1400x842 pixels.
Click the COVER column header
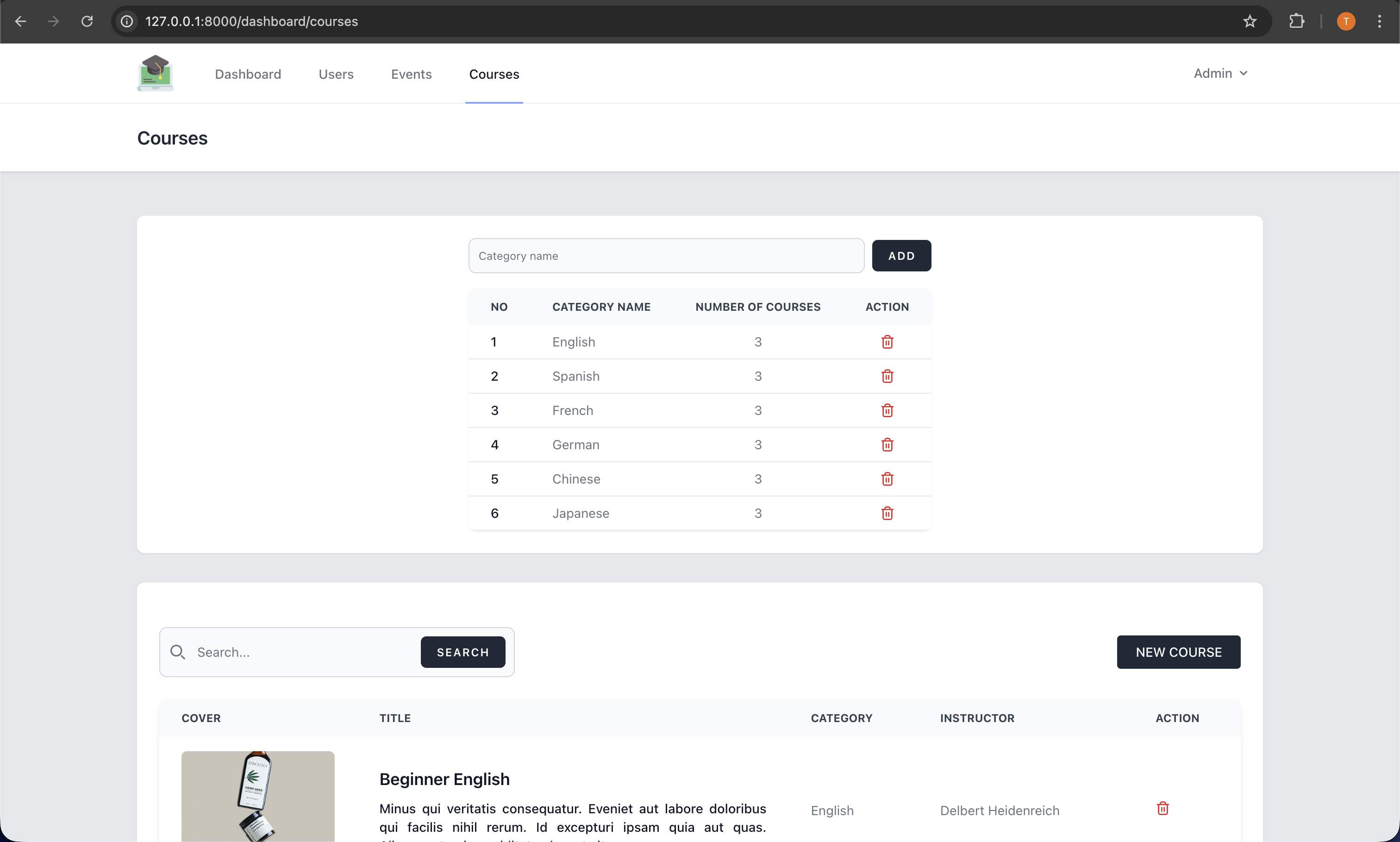201,718
